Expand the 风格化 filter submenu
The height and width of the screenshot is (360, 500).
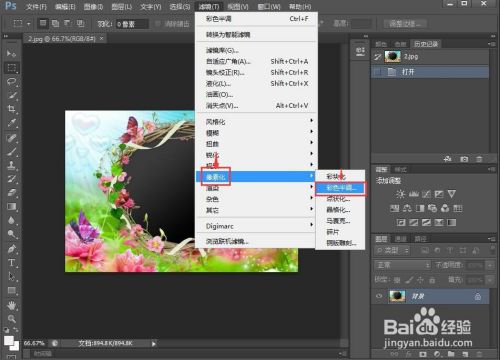[256, 122]
